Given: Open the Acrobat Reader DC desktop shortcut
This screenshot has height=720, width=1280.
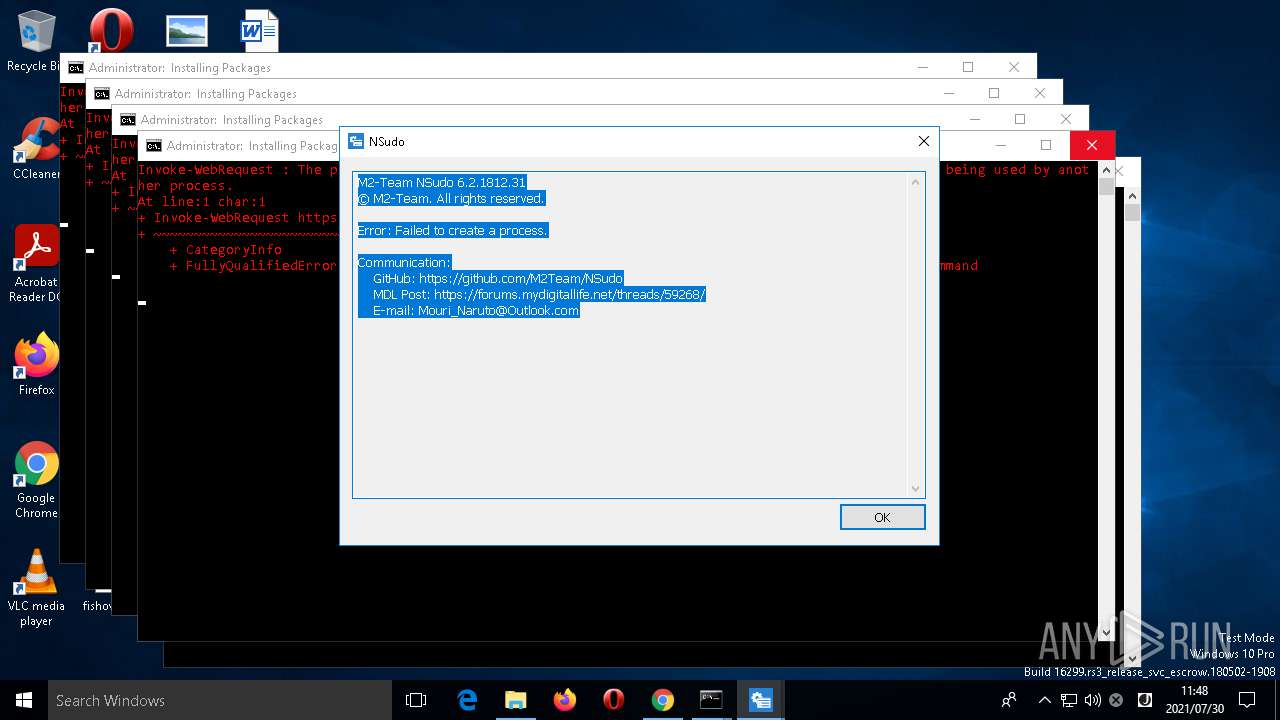Looking at the screenshot, I should click(36, 263).
